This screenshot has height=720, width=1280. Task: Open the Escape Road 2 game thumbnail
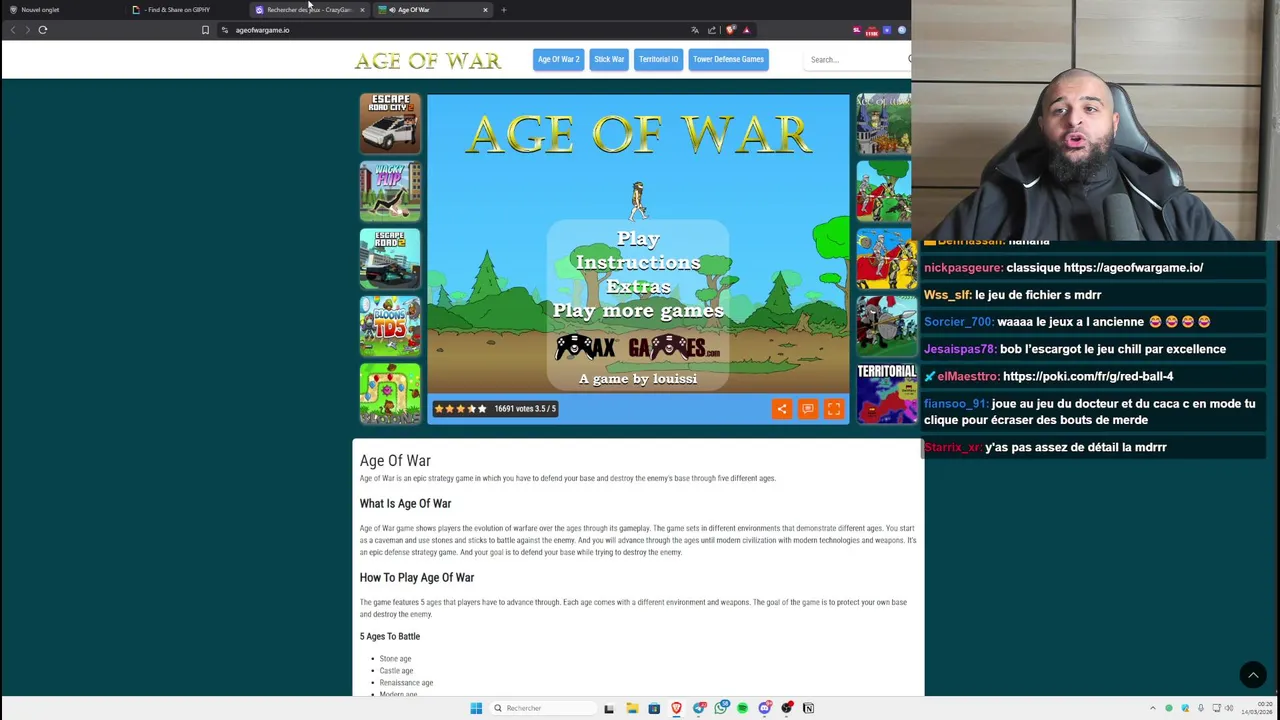click(390, 259)
